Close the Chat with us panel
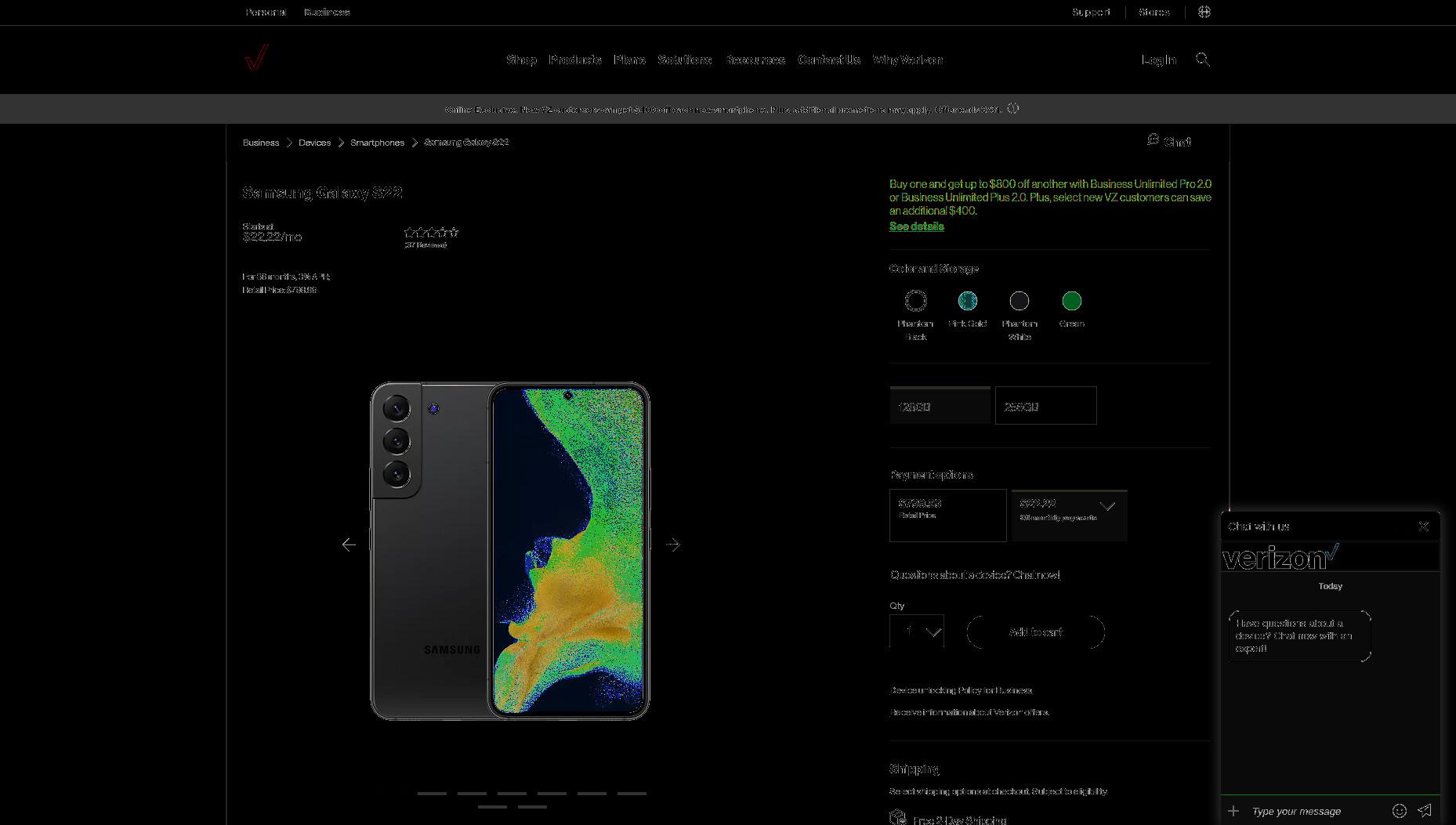 tap(1423, 526)
